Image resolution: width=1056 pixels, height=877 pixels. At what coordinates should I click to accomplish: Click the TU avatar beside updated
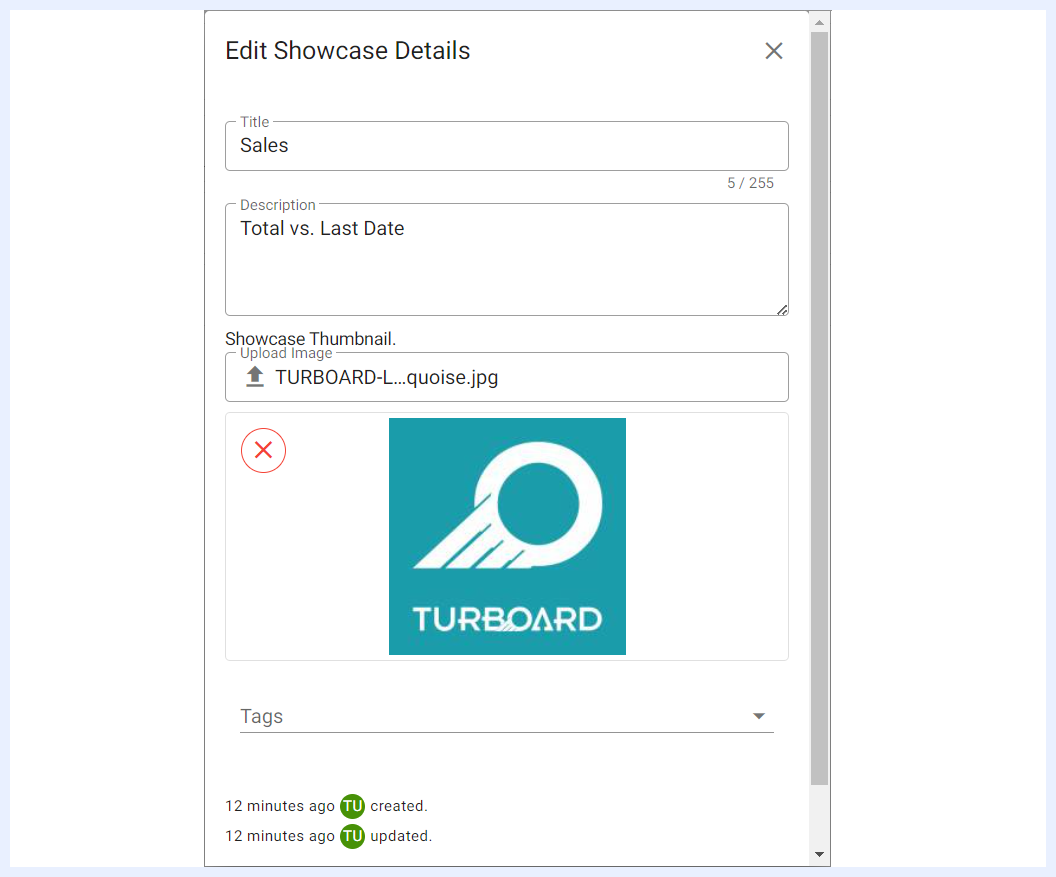click(352, 836)
